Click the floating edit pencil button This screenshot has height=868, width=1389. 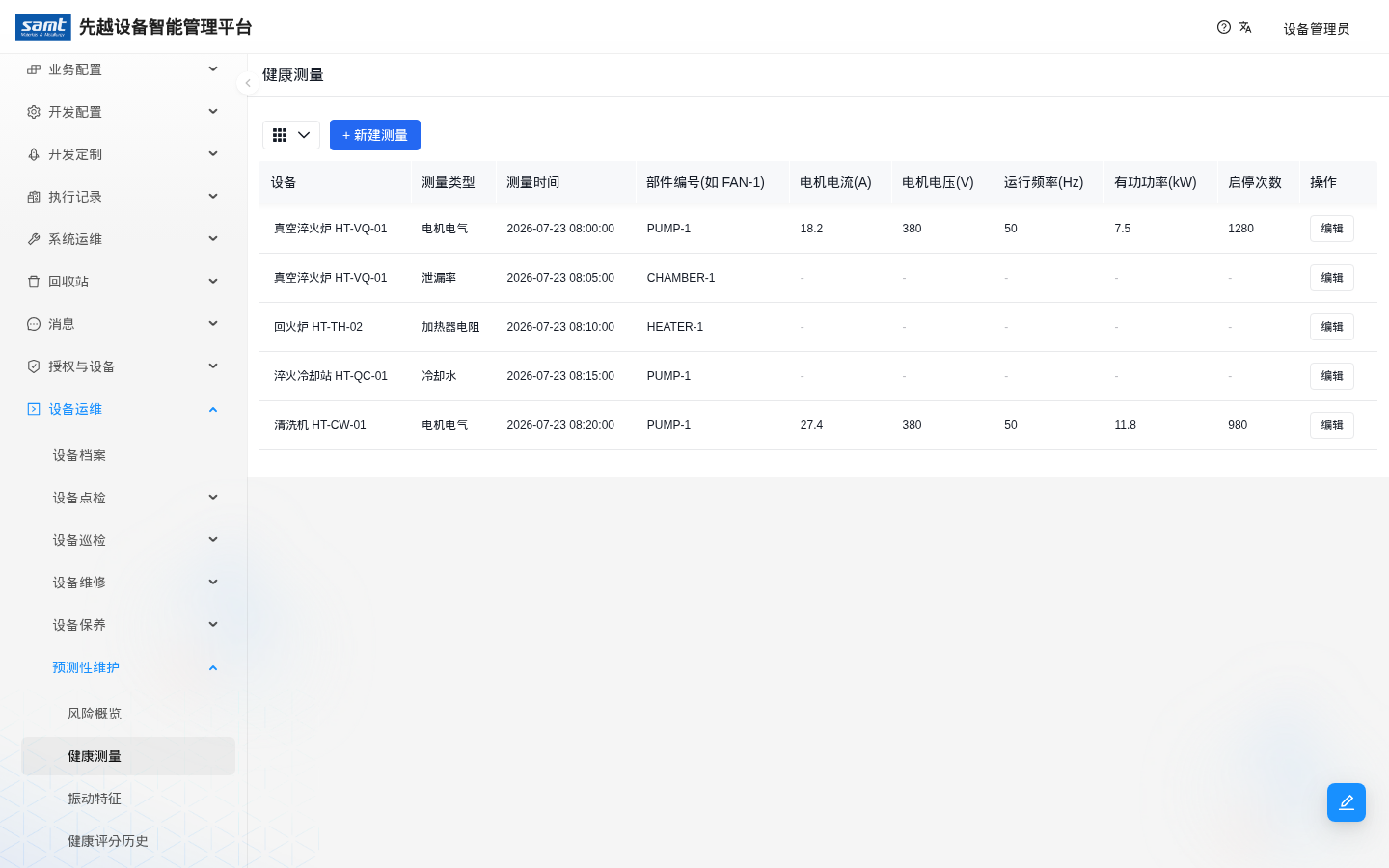pos(1347,802)
